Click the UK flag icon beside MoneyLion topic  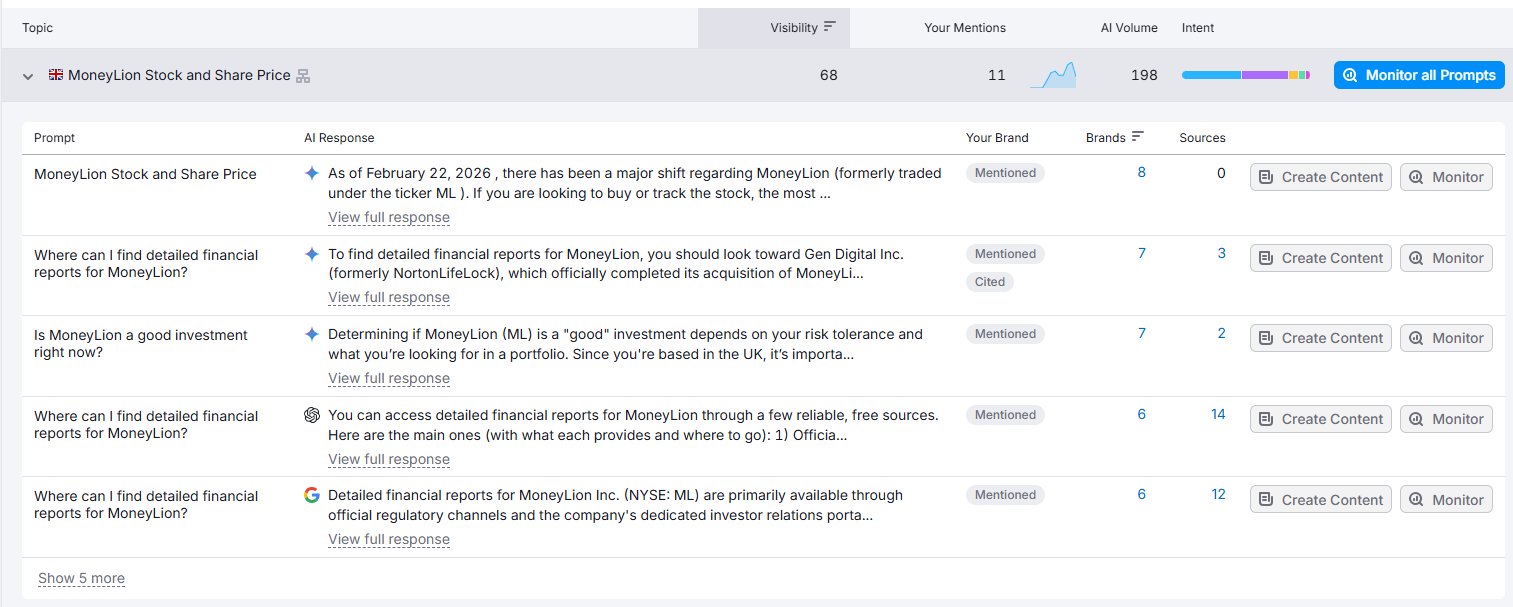pos(56,75)
